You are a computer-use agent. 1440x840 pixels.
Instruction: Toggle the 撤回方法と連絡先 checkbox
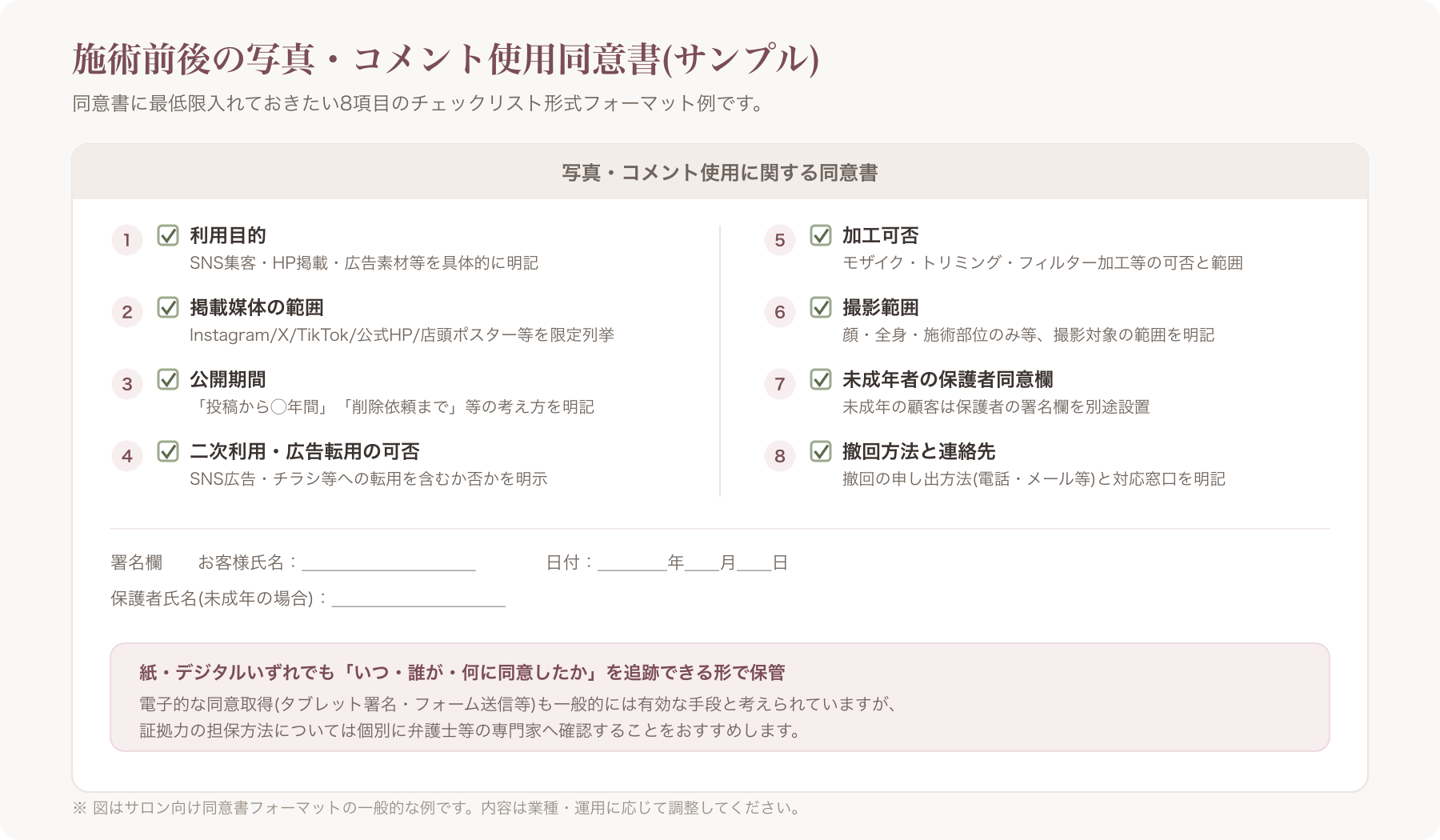pyautogui.click(x=821, y=451)
